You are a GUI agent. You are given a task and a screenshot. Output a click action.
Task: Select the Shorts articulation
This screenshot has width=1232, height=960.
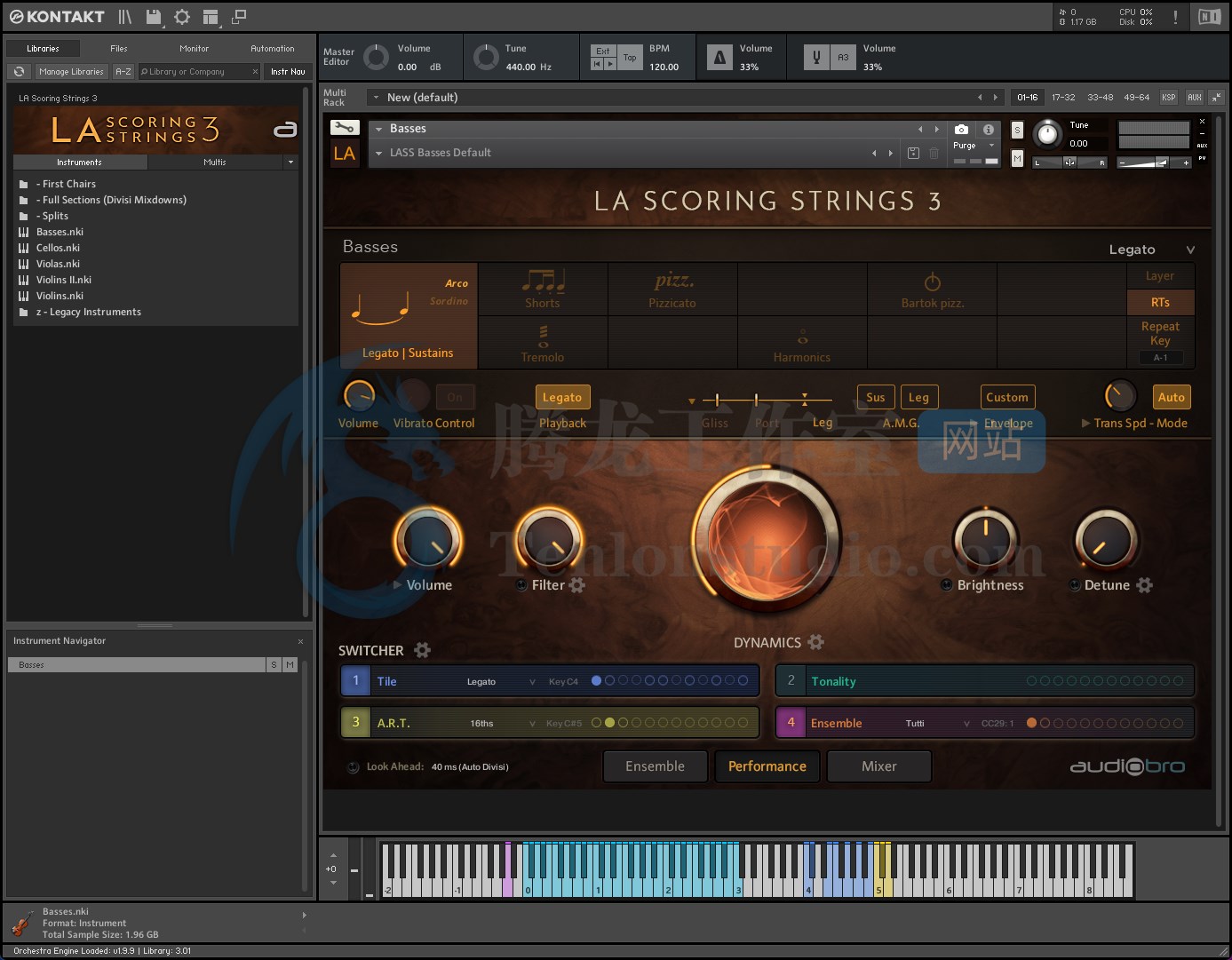[543, 290]
